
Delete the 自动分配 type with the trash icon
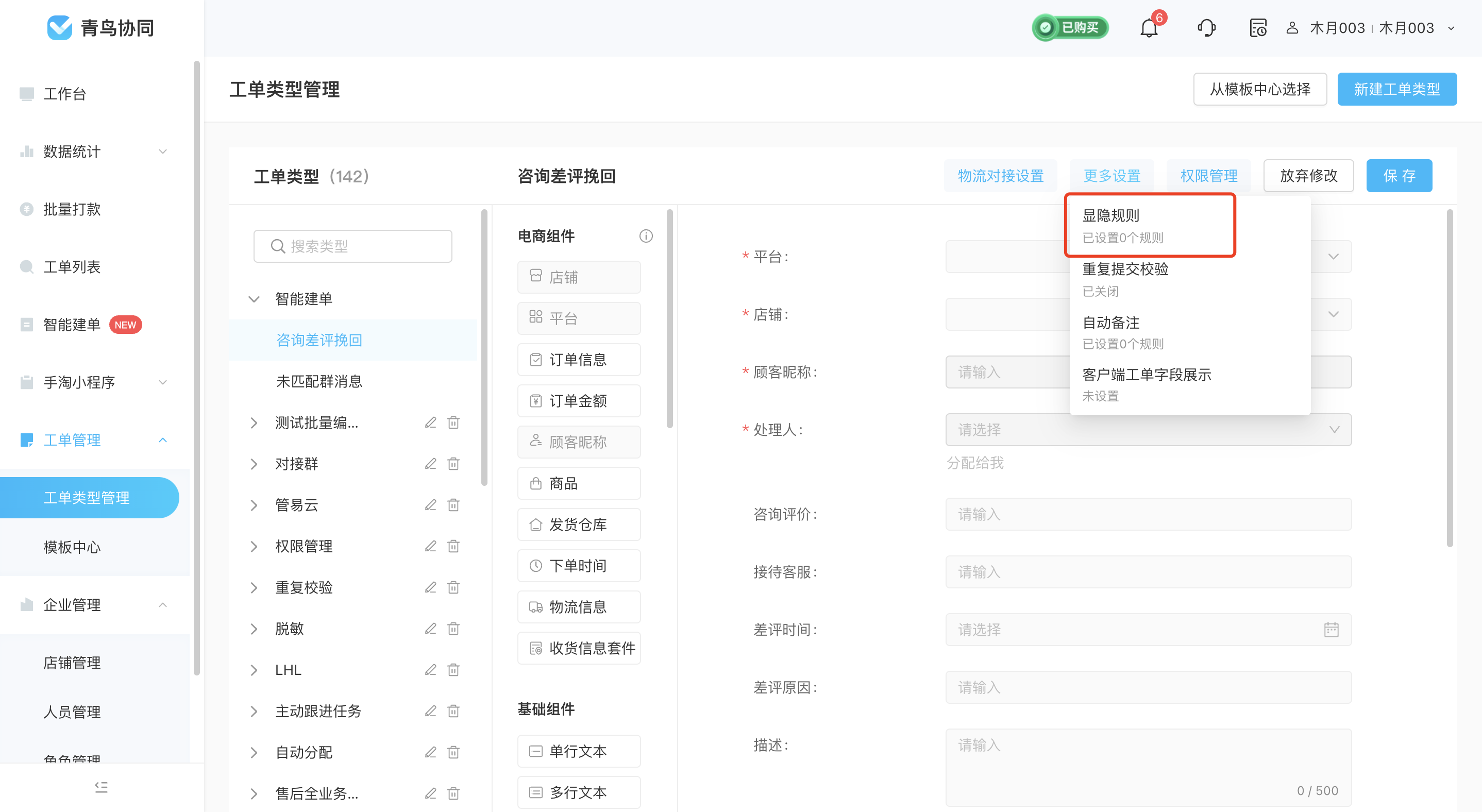click(x=453, y=752)
